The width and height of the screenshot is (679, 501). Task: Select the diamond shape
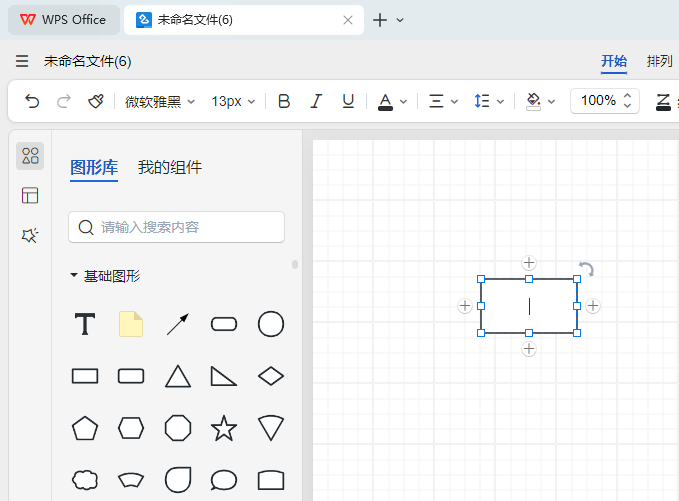coord(271,376)
